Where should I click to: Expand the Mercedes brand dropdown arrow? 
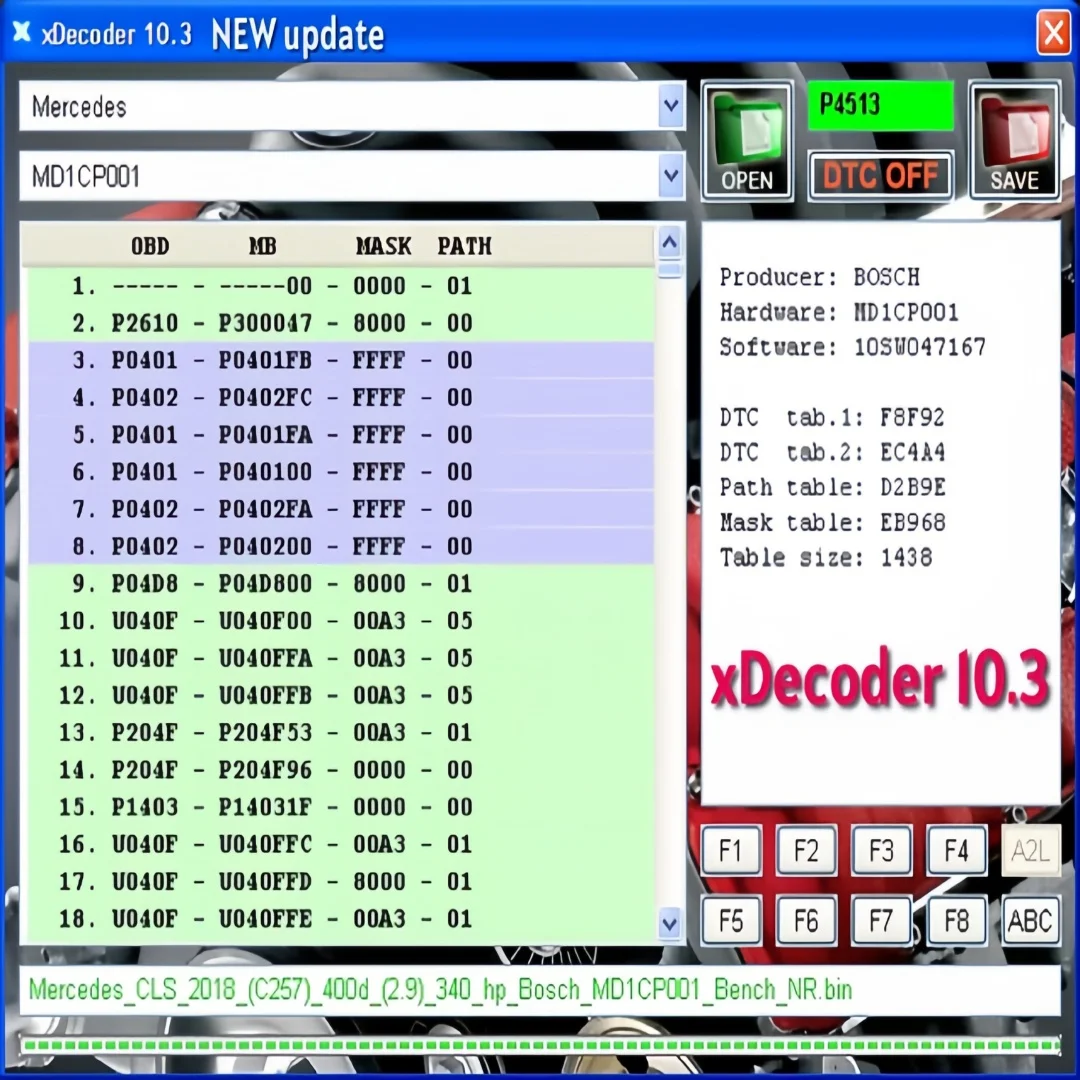[x=671, y=106]
